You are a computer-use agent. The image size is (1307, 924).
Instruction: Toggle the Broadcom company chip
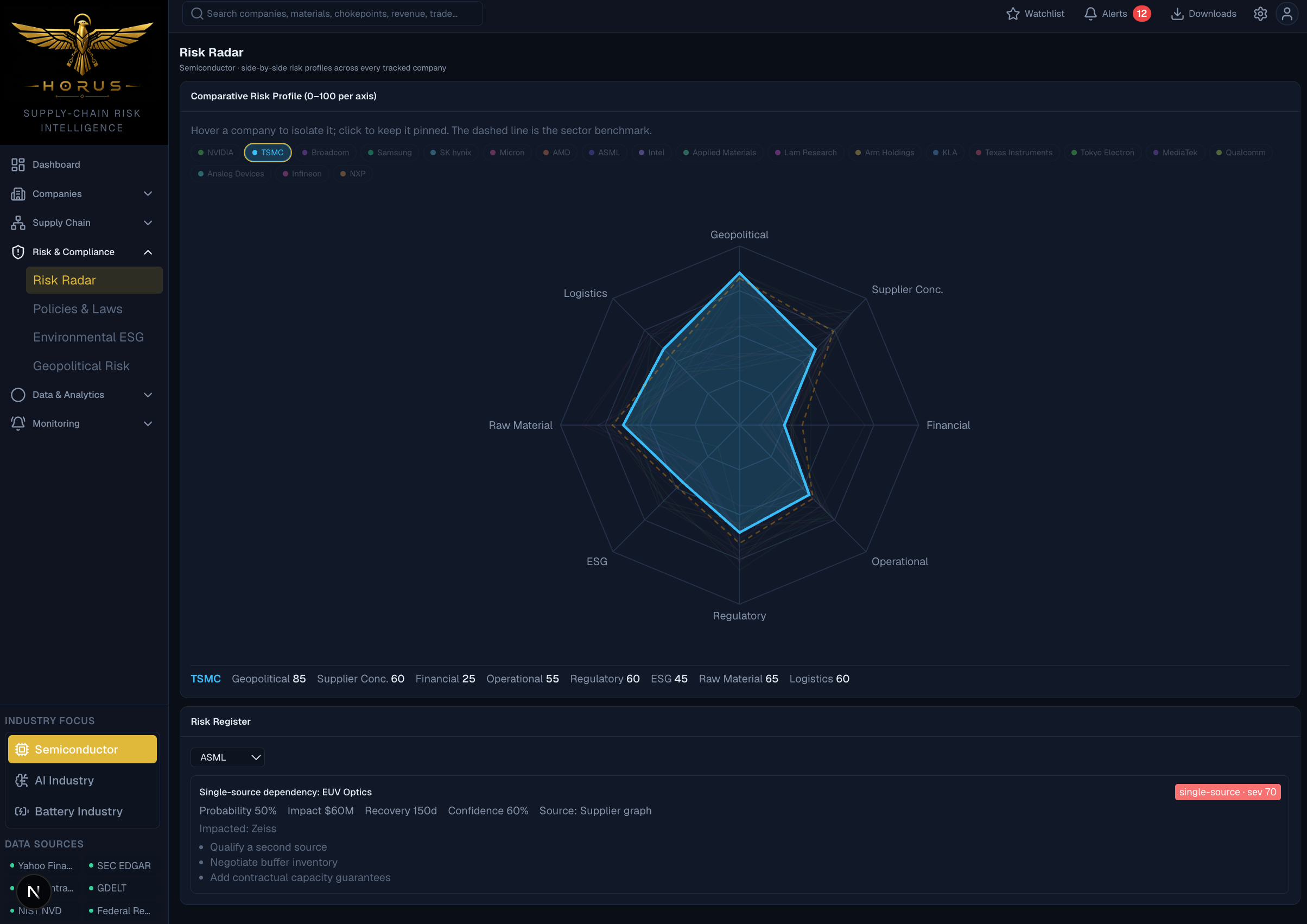pos(326,153)
